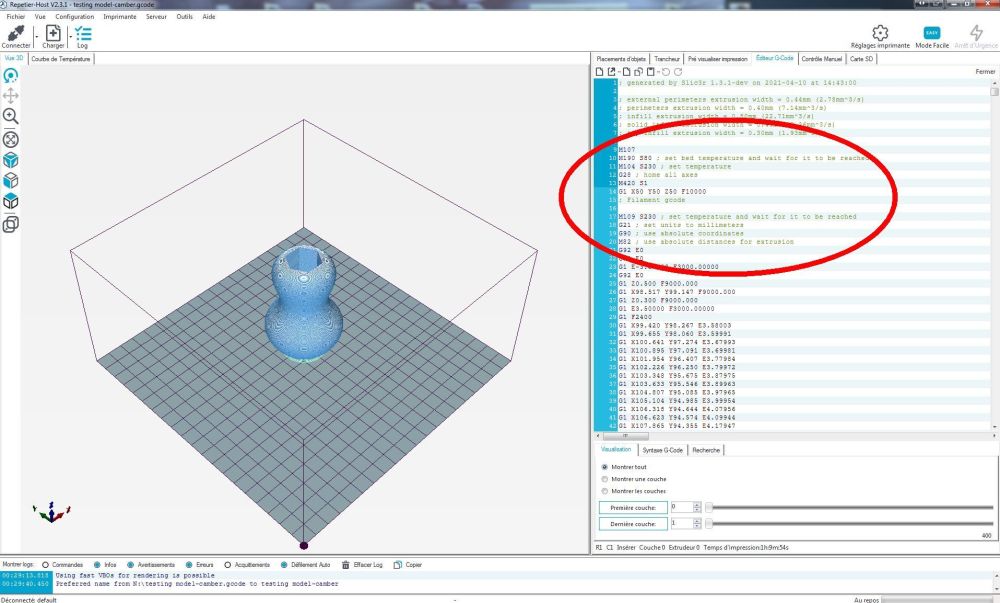Image resolution: width=1000 pixels, height=603 pixels.
Task: Toggle the Log list icon
Action: coord(83,33)
